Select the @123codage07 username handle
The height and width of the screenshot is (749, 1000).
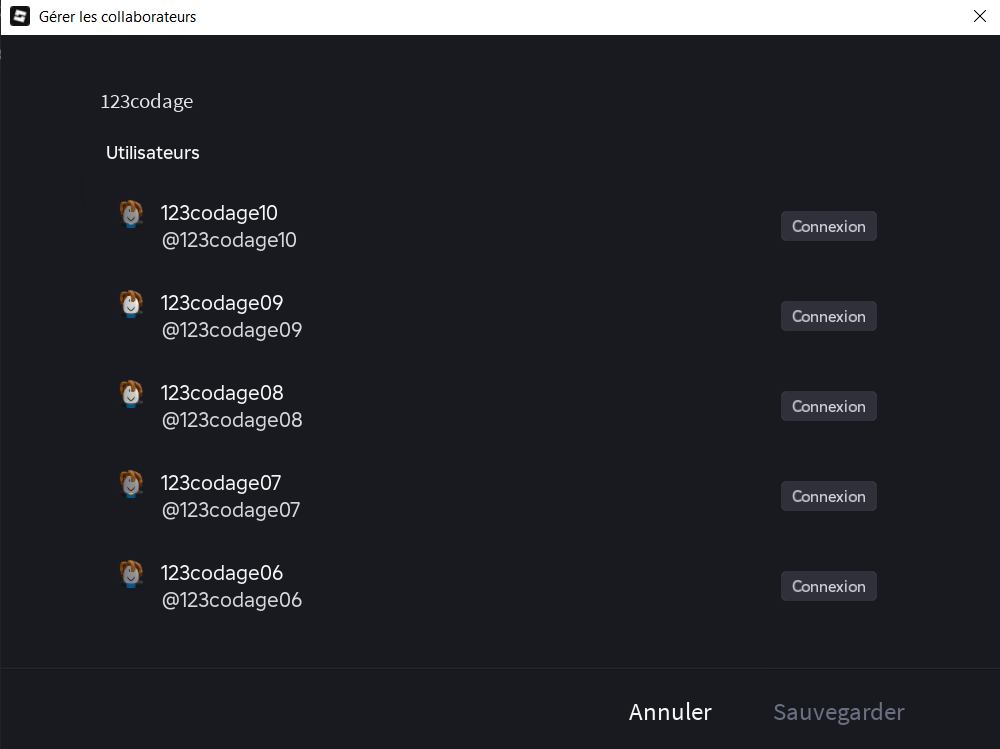pos(230,510)
